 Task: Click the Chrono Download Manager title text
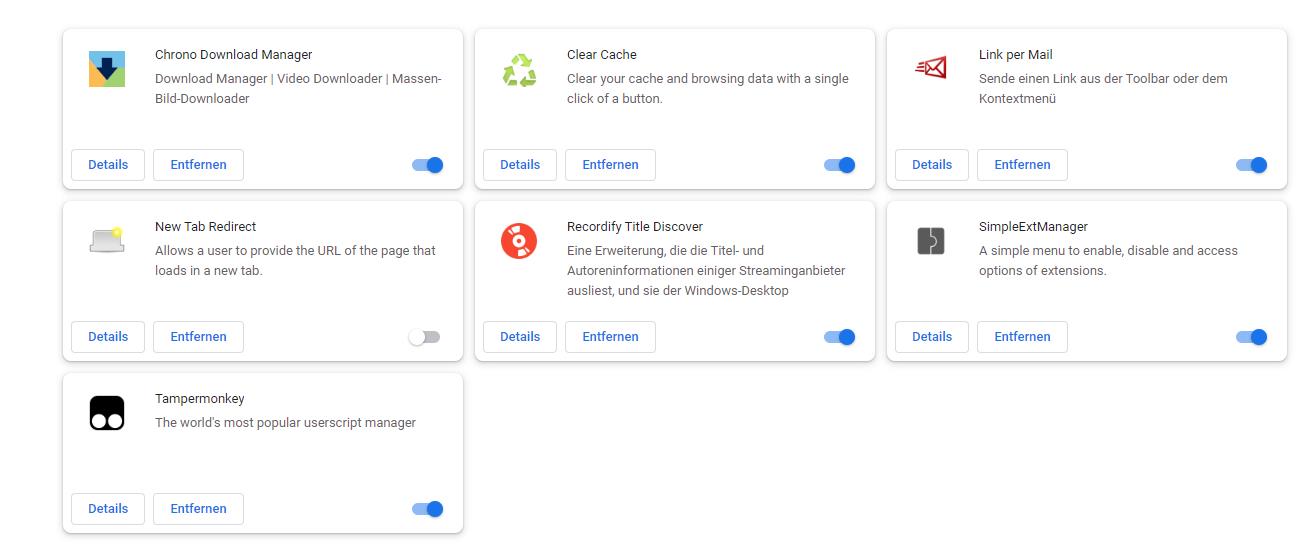point(233,55)
